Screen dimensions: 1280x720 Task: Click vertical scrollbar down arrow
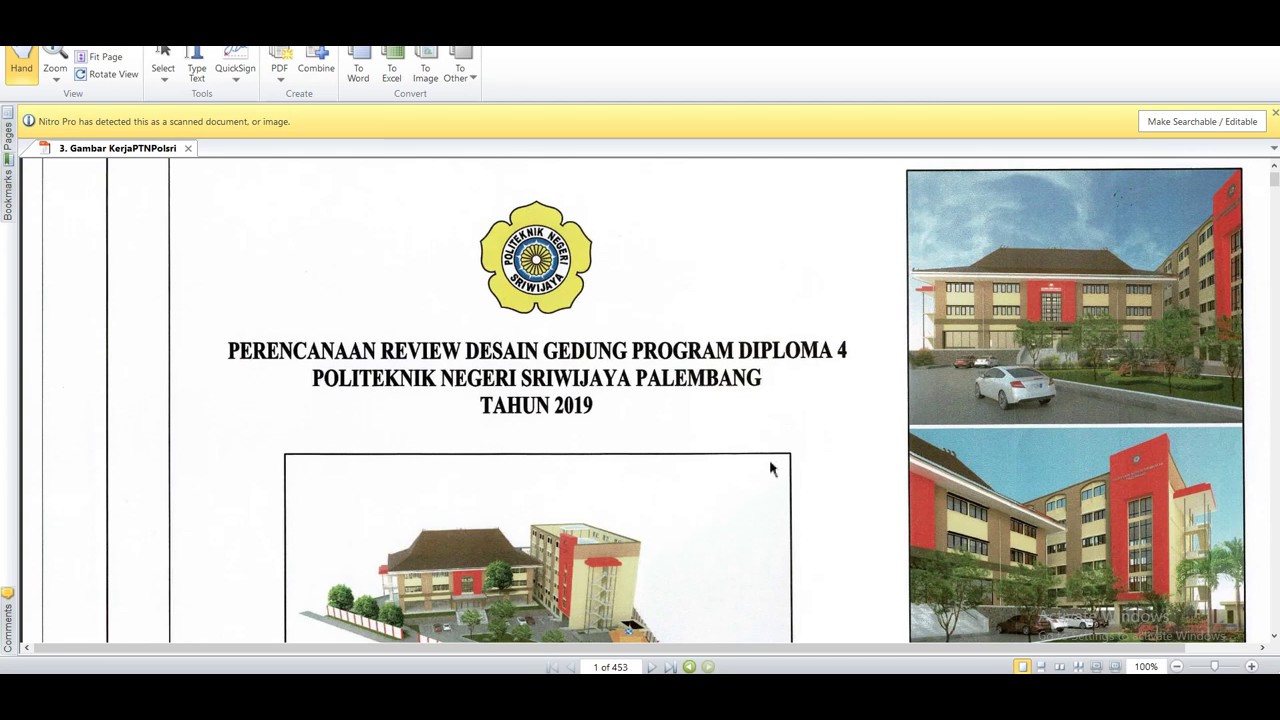[x=1274, y=636]
